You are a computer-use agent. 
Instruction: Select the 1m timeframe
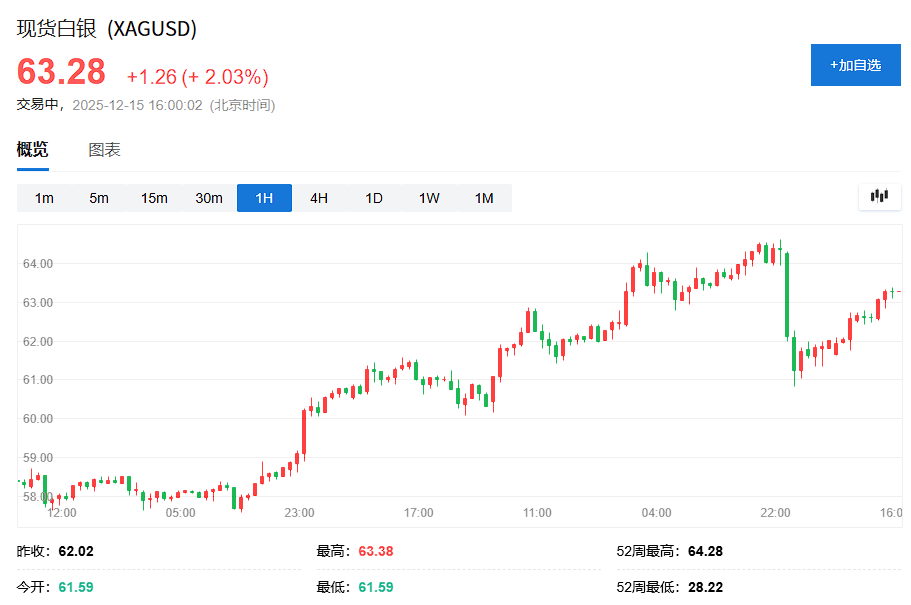coord(43,197)
